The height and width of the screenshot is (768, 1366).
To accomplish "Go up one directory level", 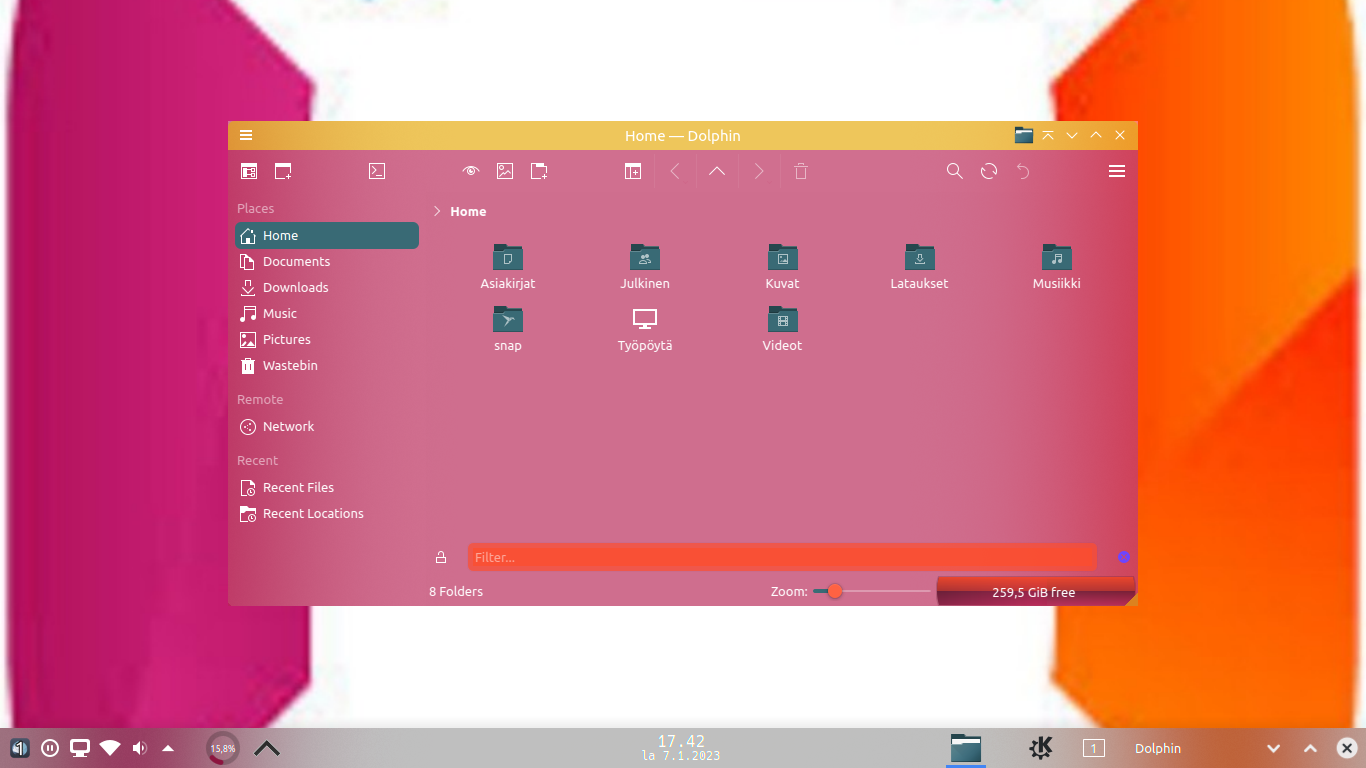I will (x=717, y=171).
